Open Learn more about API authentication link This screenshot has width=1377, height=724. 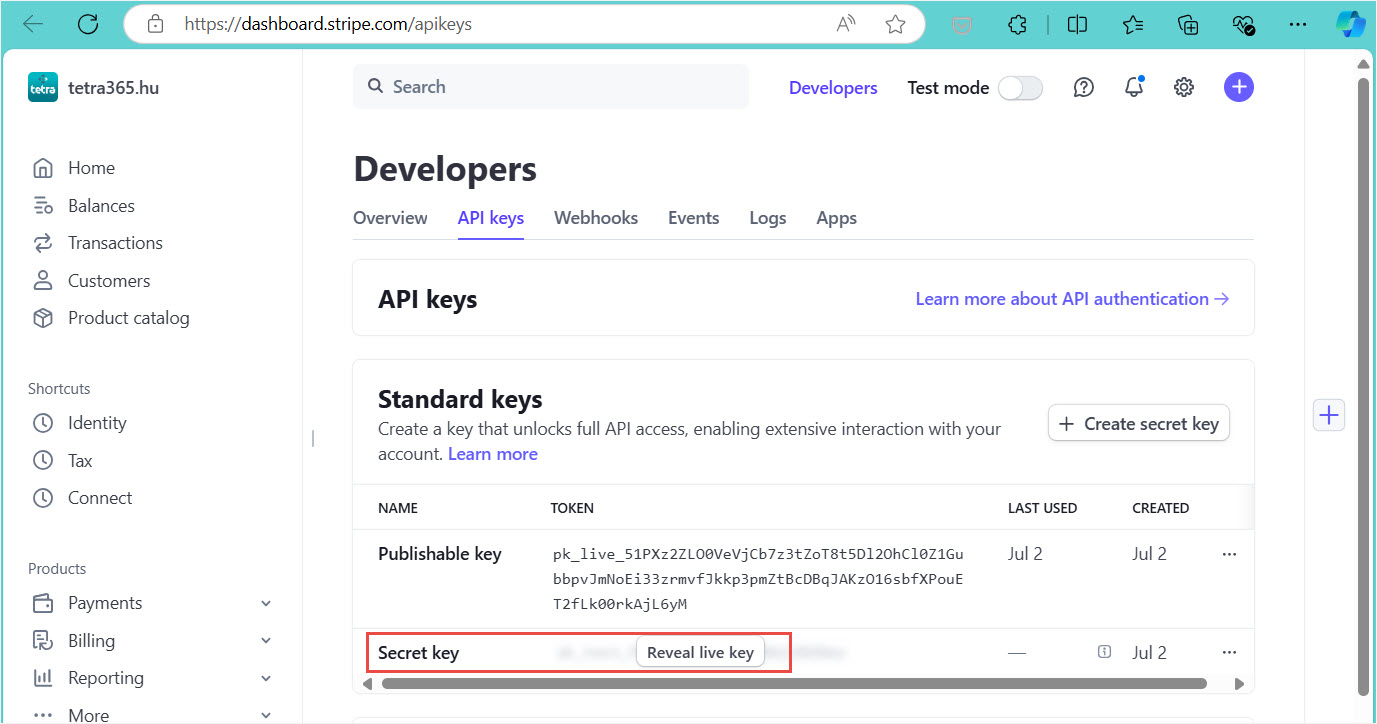[x=1072, y=299]
